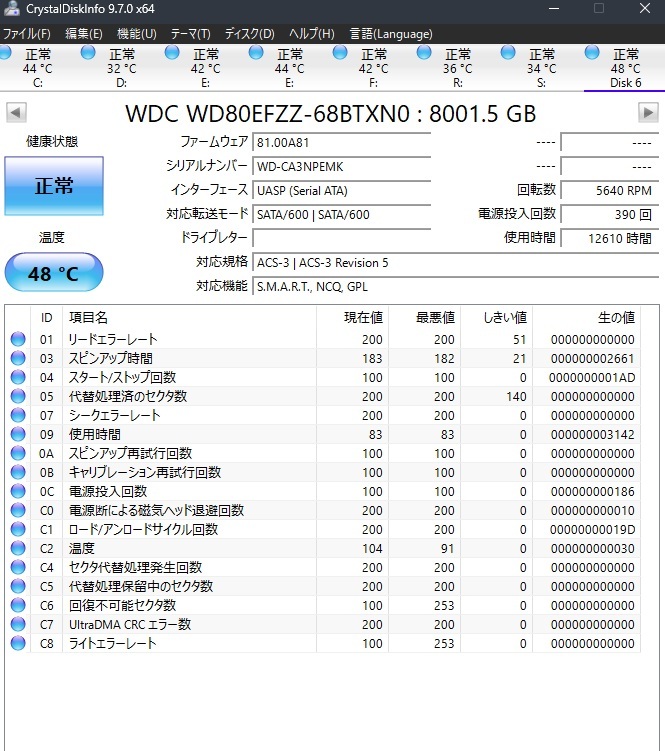Click the empty ドライブレター field
This screenshot has width=665, height=751.
click(x=342, y=238)
